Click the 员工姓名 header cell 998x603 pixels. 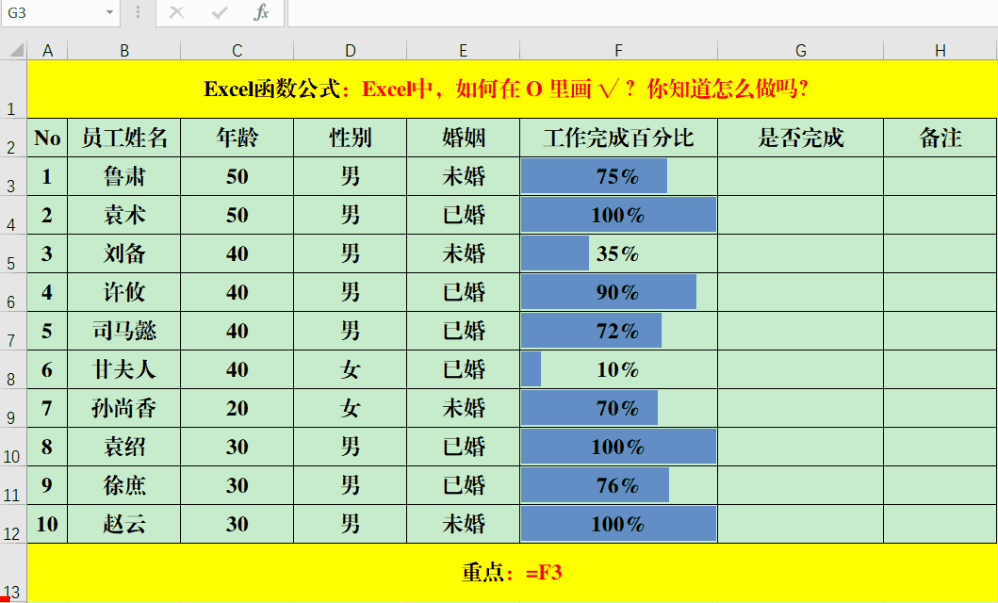(124, 138)
